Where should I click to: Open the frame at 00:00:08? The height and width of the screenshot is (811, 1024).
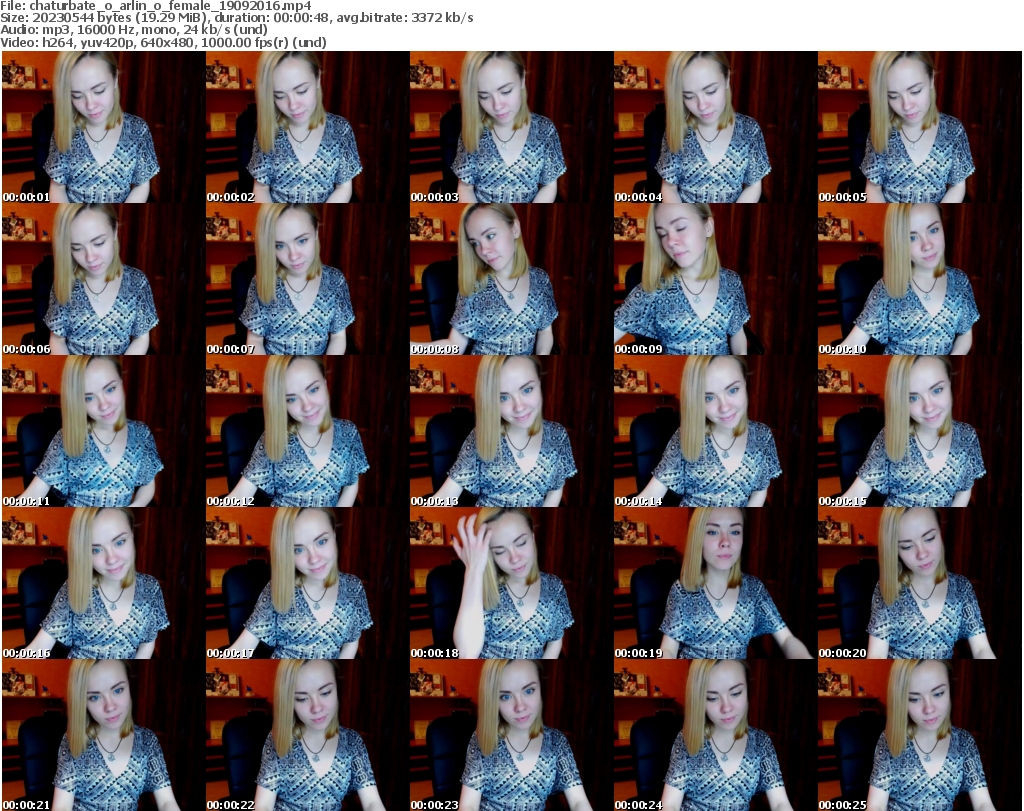511,279
